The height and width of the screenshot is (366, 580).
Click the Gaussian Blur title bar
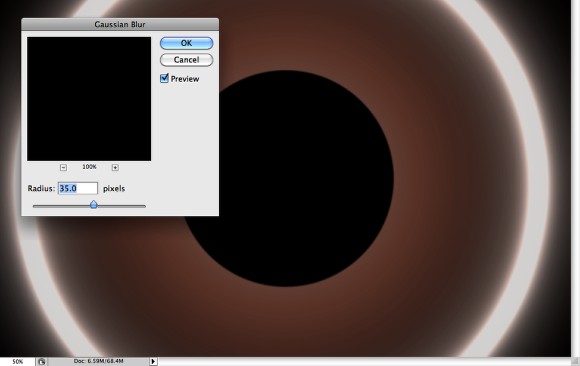(x=120, y=24)
